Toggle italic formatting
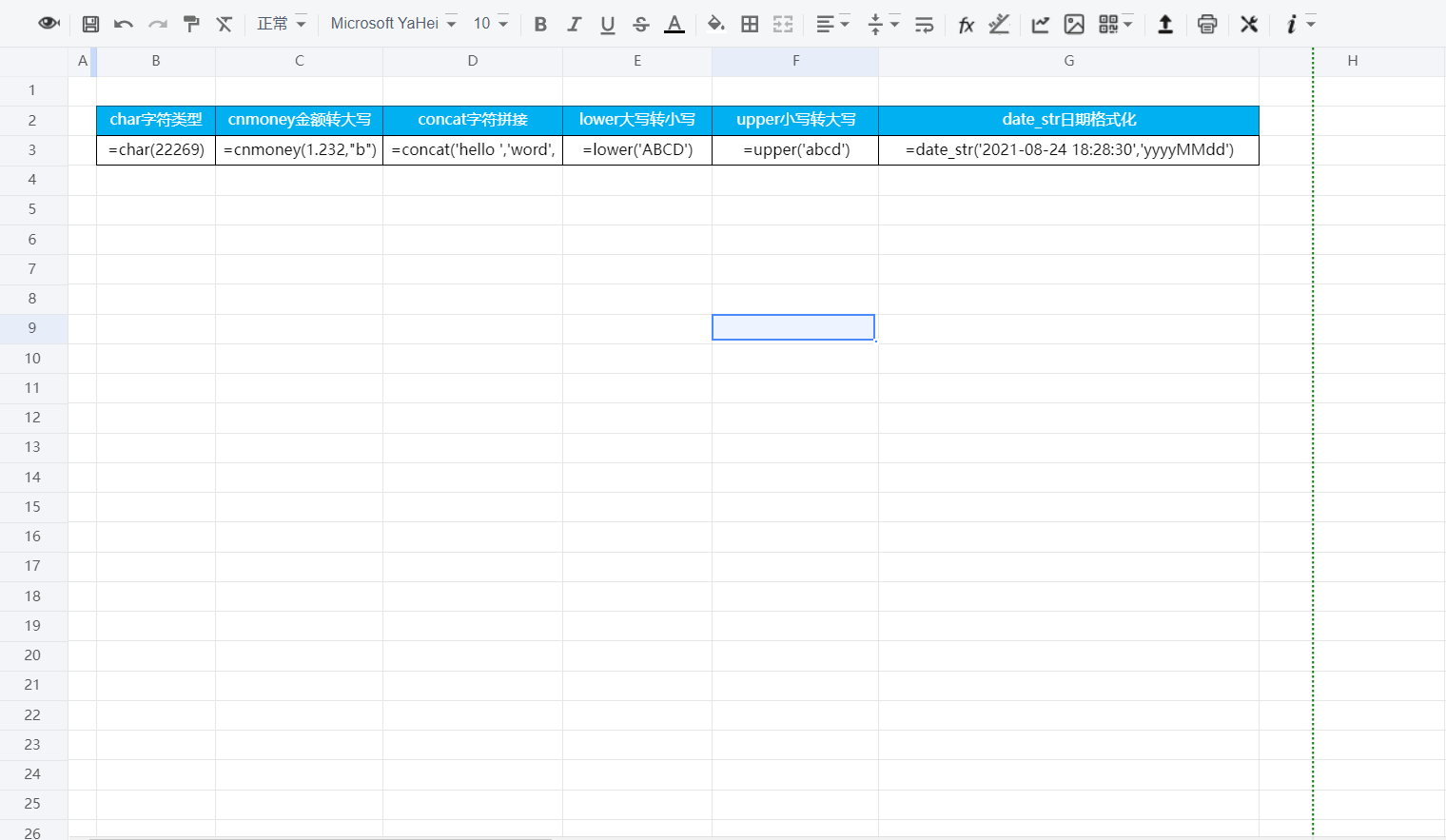The height and width of the screenshot is (840, 1446). pyautogui.click(x=574, y=24)
